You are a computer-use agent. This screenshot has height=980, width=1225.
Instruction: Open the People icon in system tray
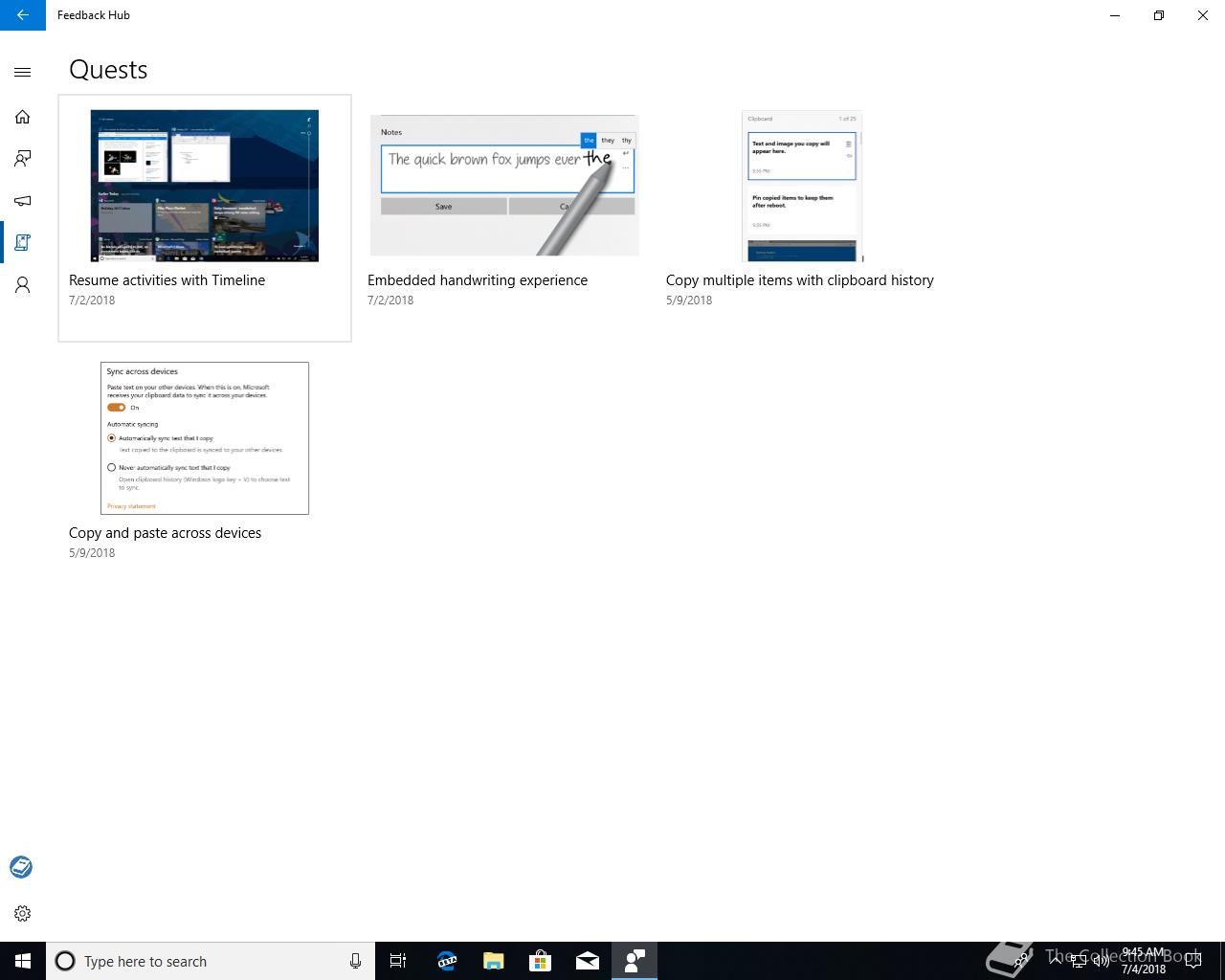tap(1022, 961)
